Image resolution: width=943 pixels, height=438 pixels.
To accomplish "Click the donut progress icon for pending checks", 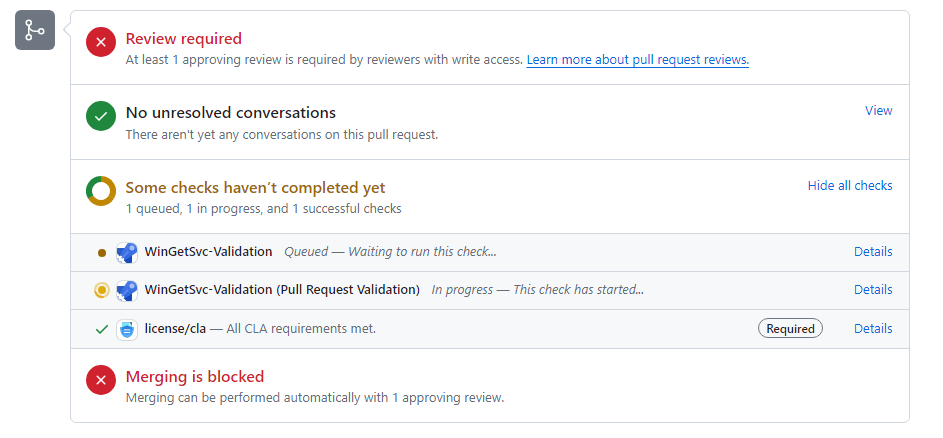I will click(x=101, y=191).
